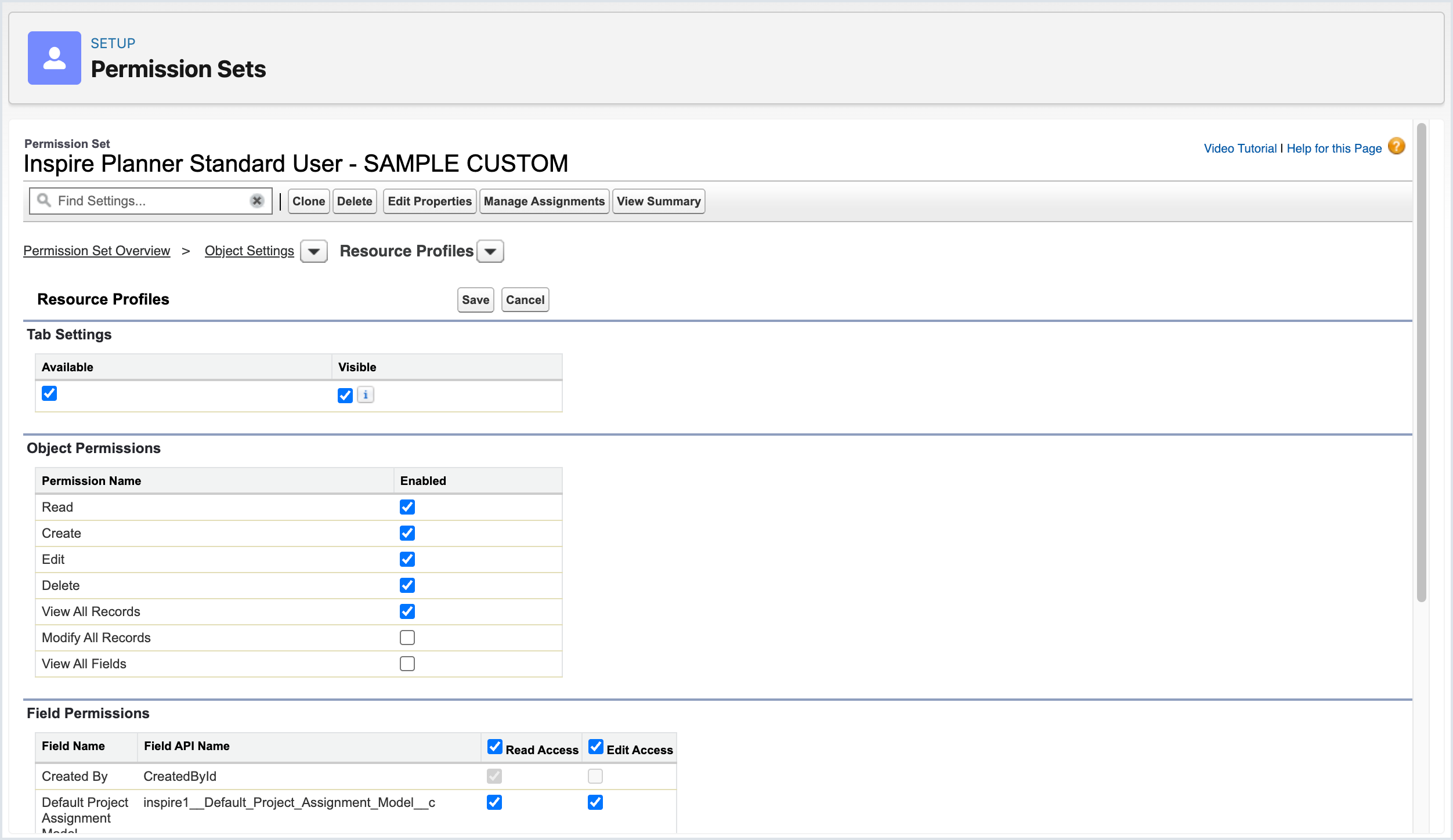Toggle Edit Access for Default Project Assignment
This screenshot has height=840, width=1453.
click(595, 802)
